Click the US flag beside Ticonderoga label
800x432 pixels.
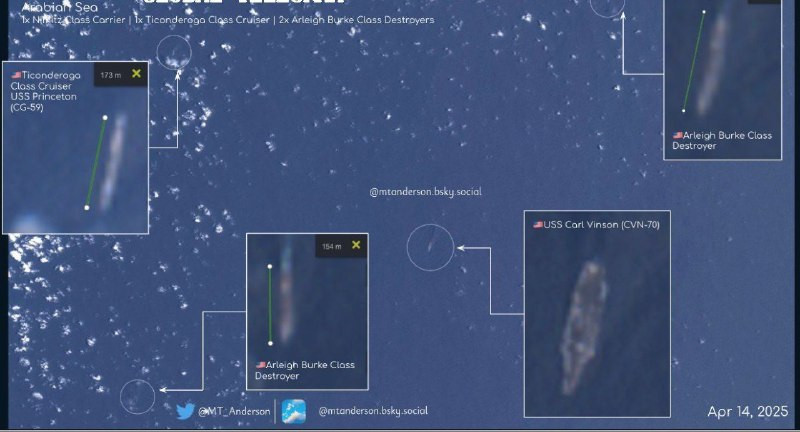[x=17, y=75]
